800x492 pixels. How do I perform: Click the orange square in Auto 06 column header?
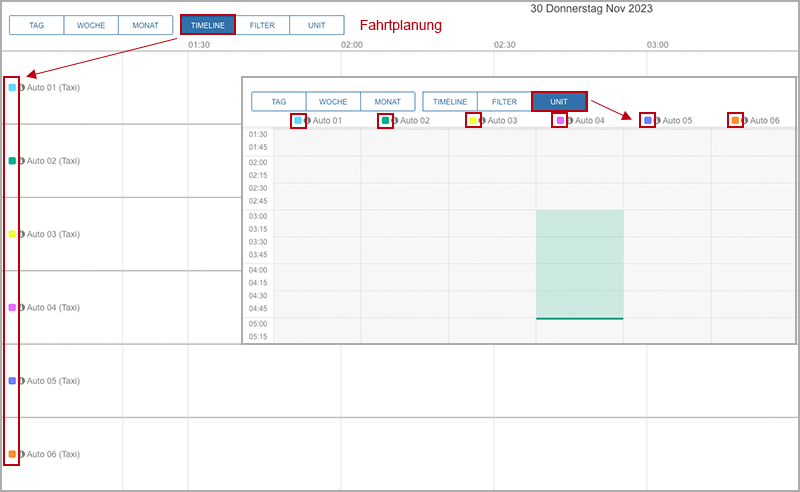tap(735, 121)
